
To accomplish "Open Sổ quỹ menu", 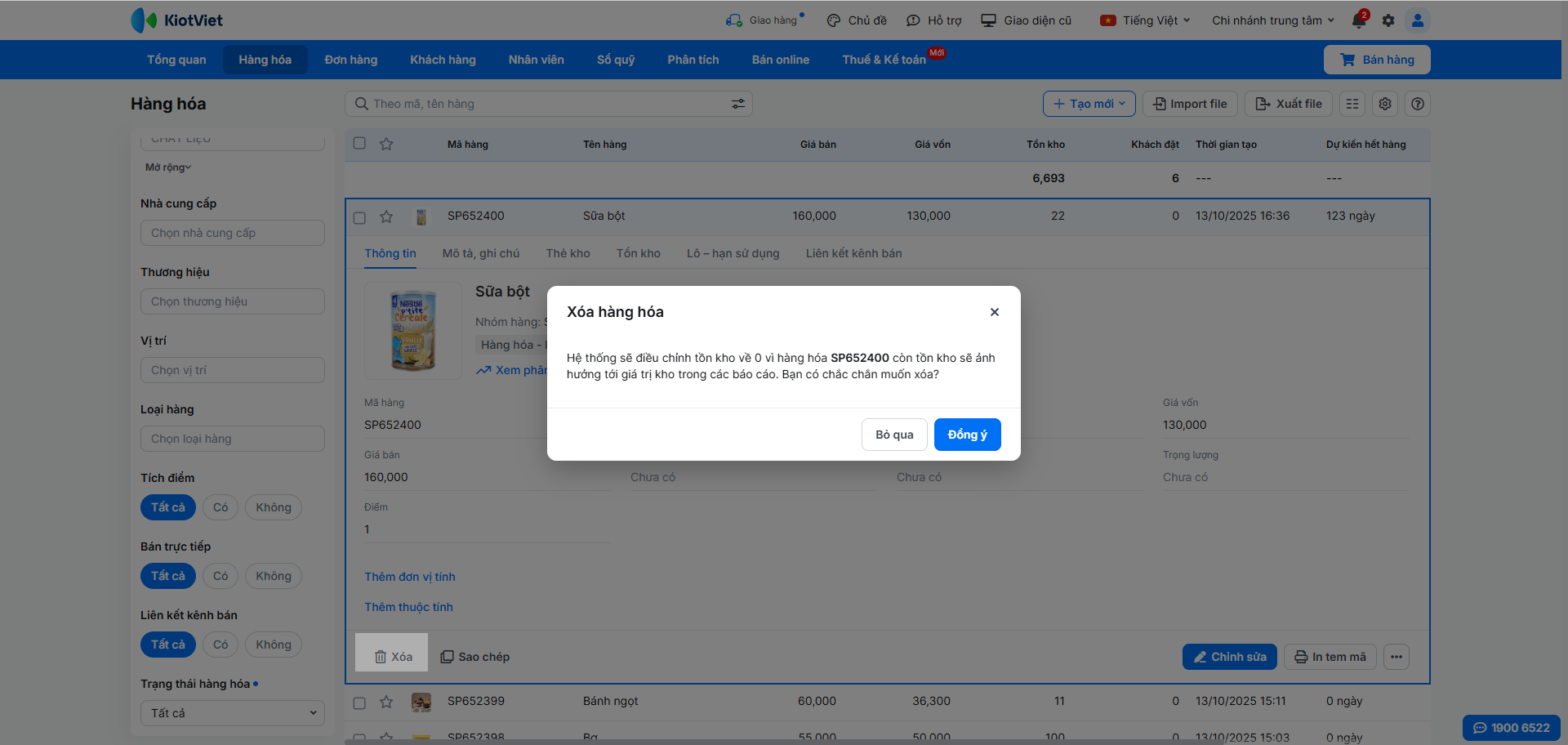I will point(616,60).
